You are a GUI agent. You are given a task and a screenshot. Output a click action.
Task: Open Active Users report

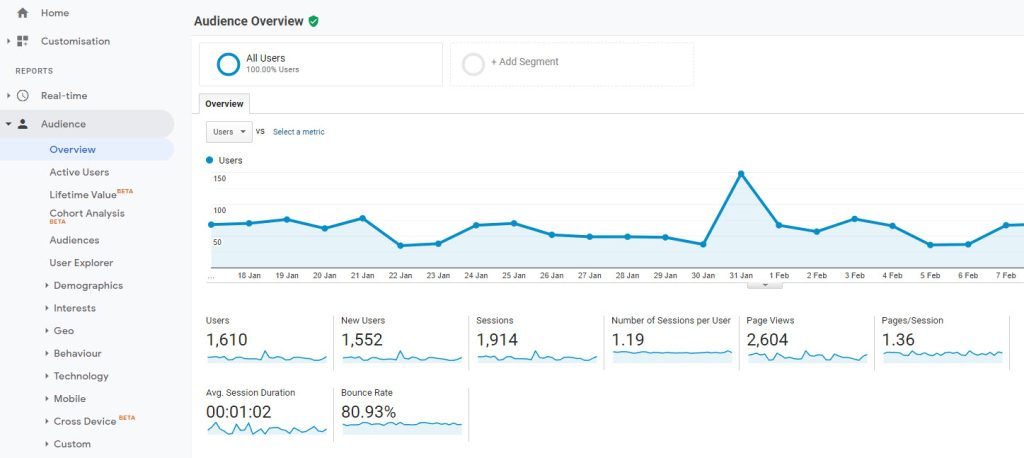(79, 172)
